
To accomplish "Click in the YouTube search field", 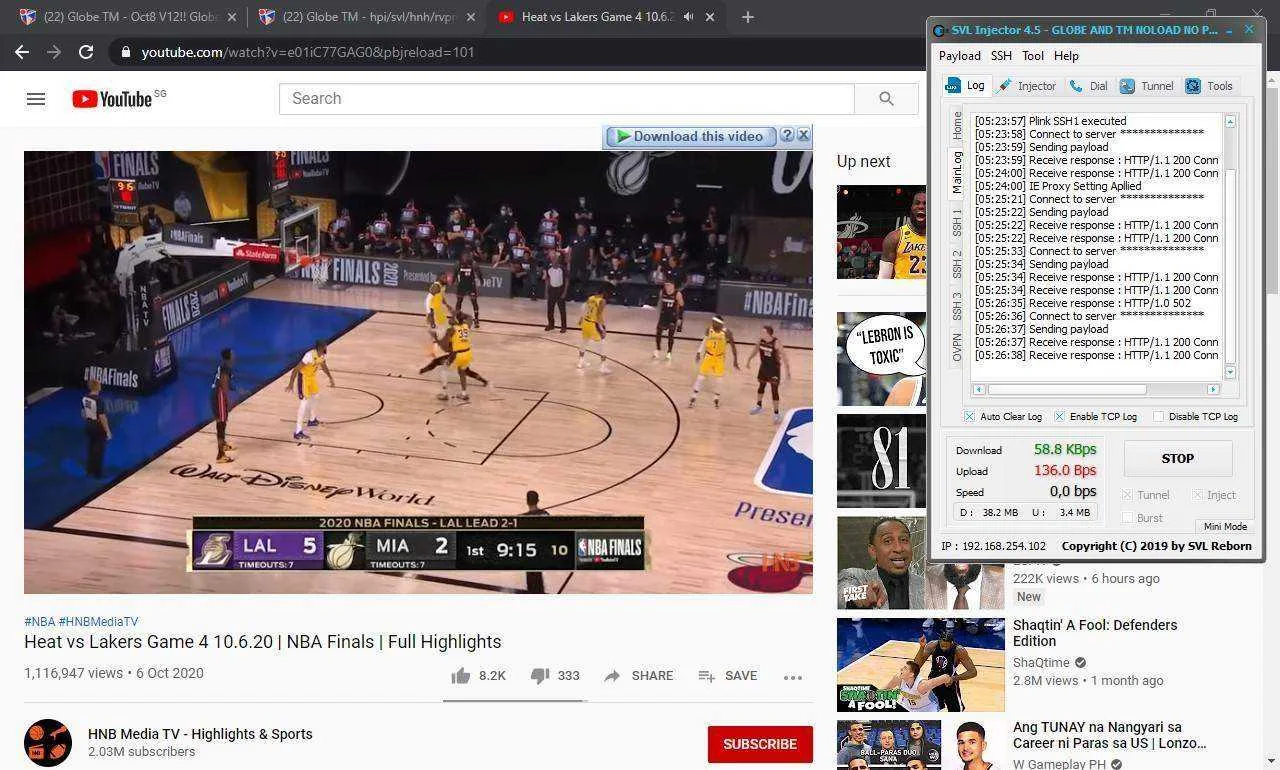I will click(566, 98).
